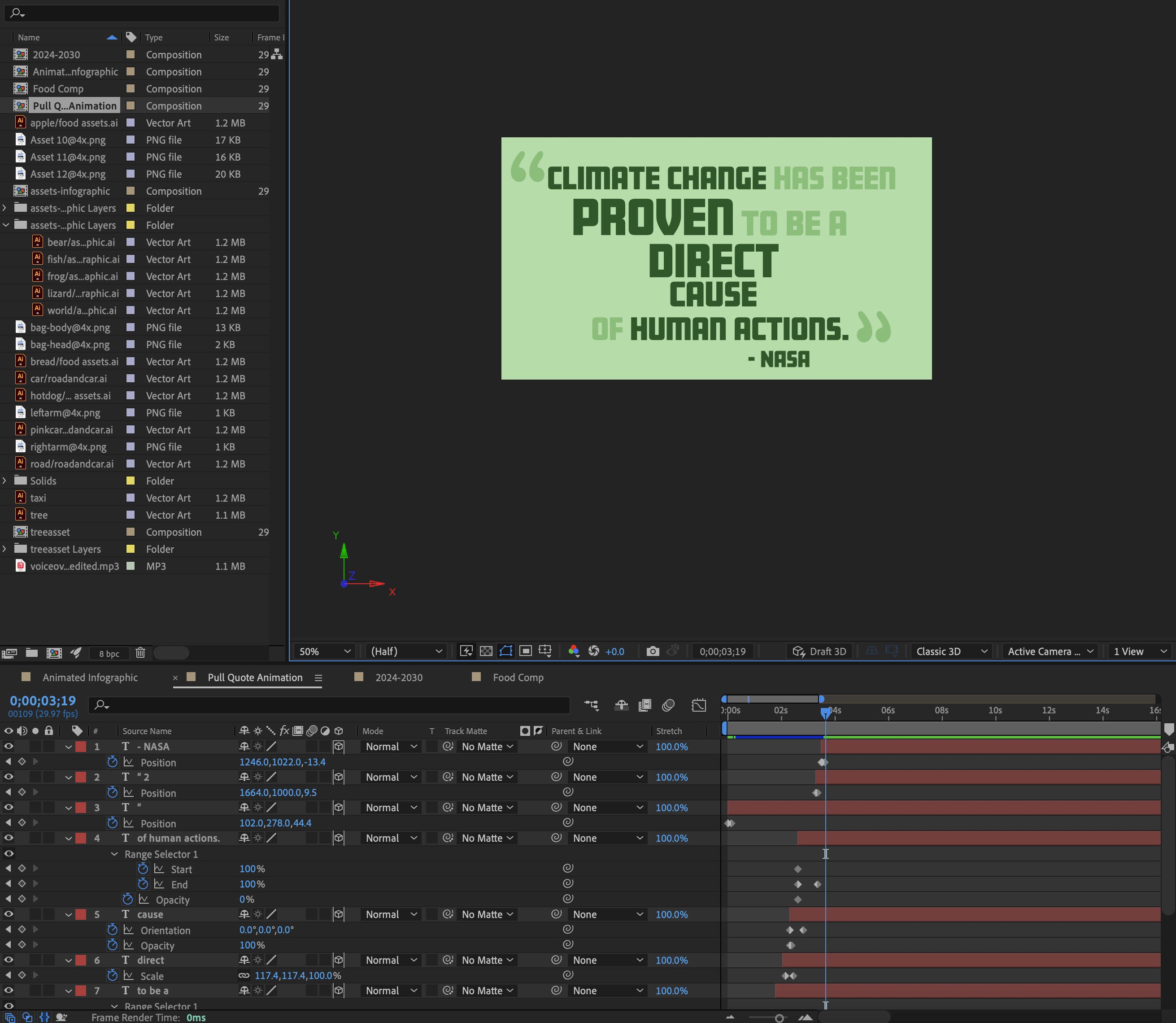
Task: Take snapshot with camera icon in viewer
Action: point(652,651)
